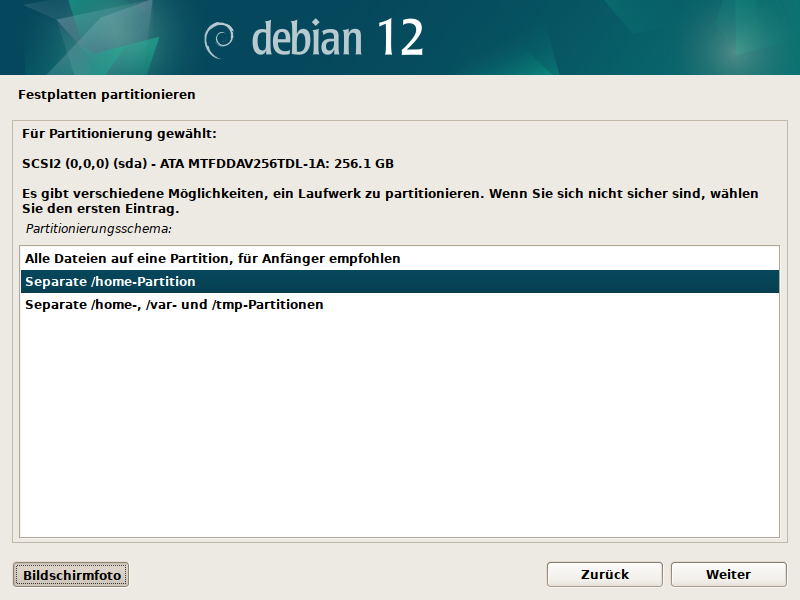Image resolution: width=800 pixels, height=600 pixels.
Task: Click the banner area left of the Debian swirl
Action: tap(100, 38)
